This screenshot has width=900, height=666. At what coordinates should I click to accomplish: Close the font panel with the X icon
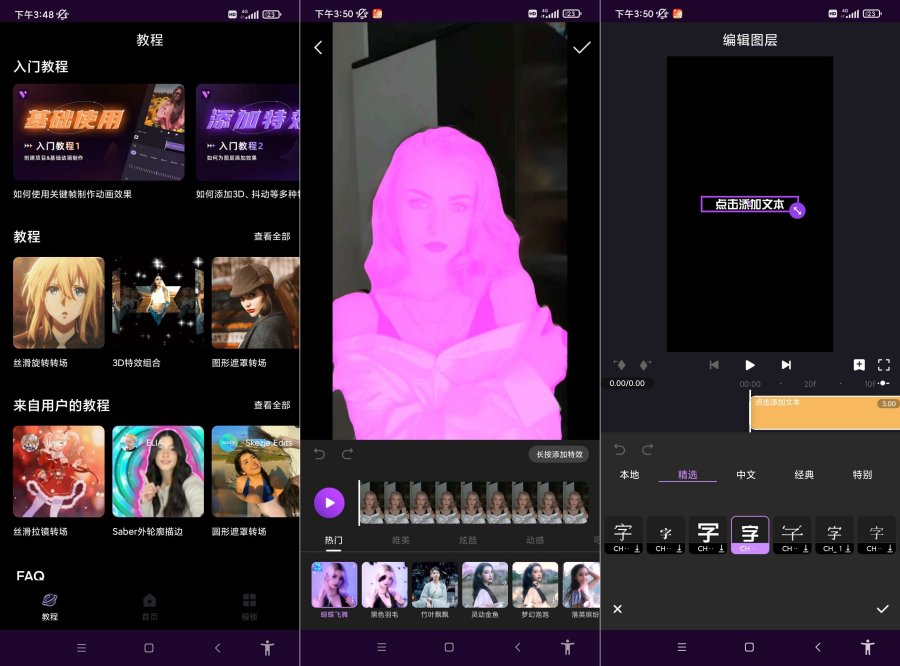pos(617,609)
